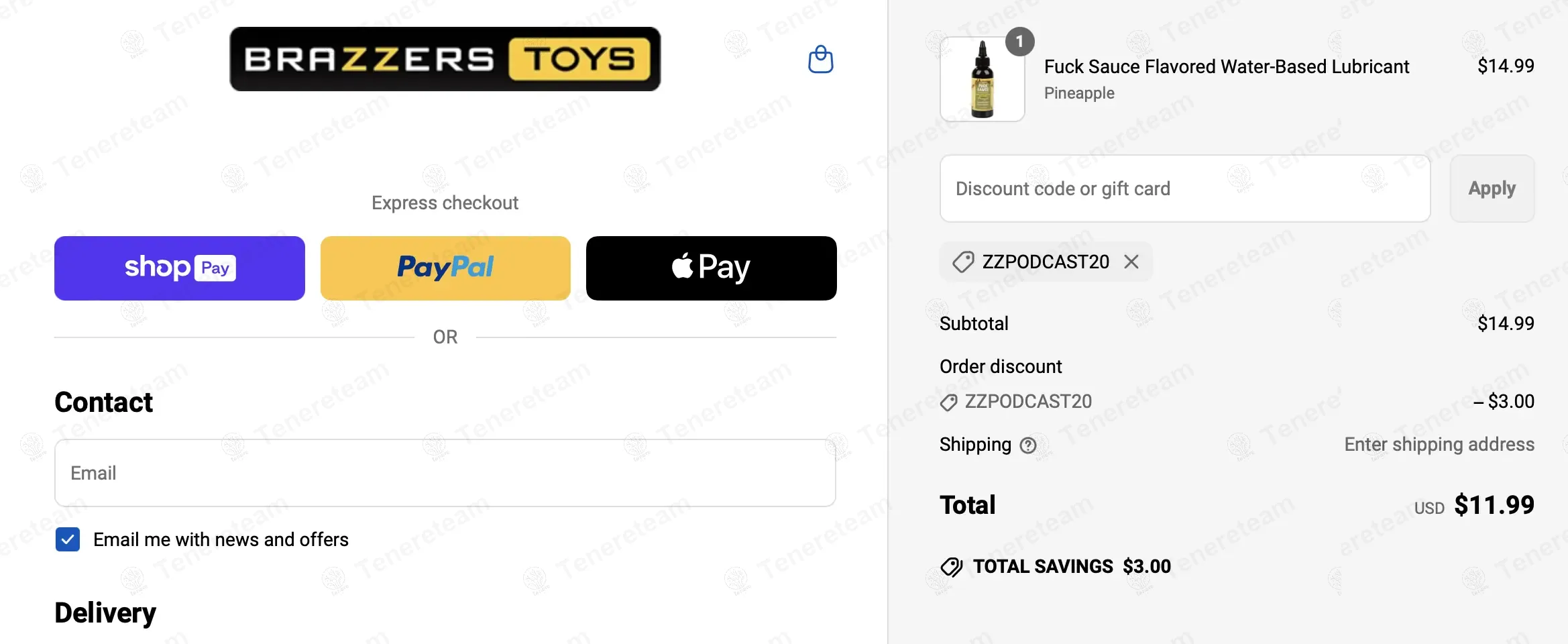This screenshot has width=1568, height=644.
Task: Click the lubricant product thumbnail
Action: (982, 80)
